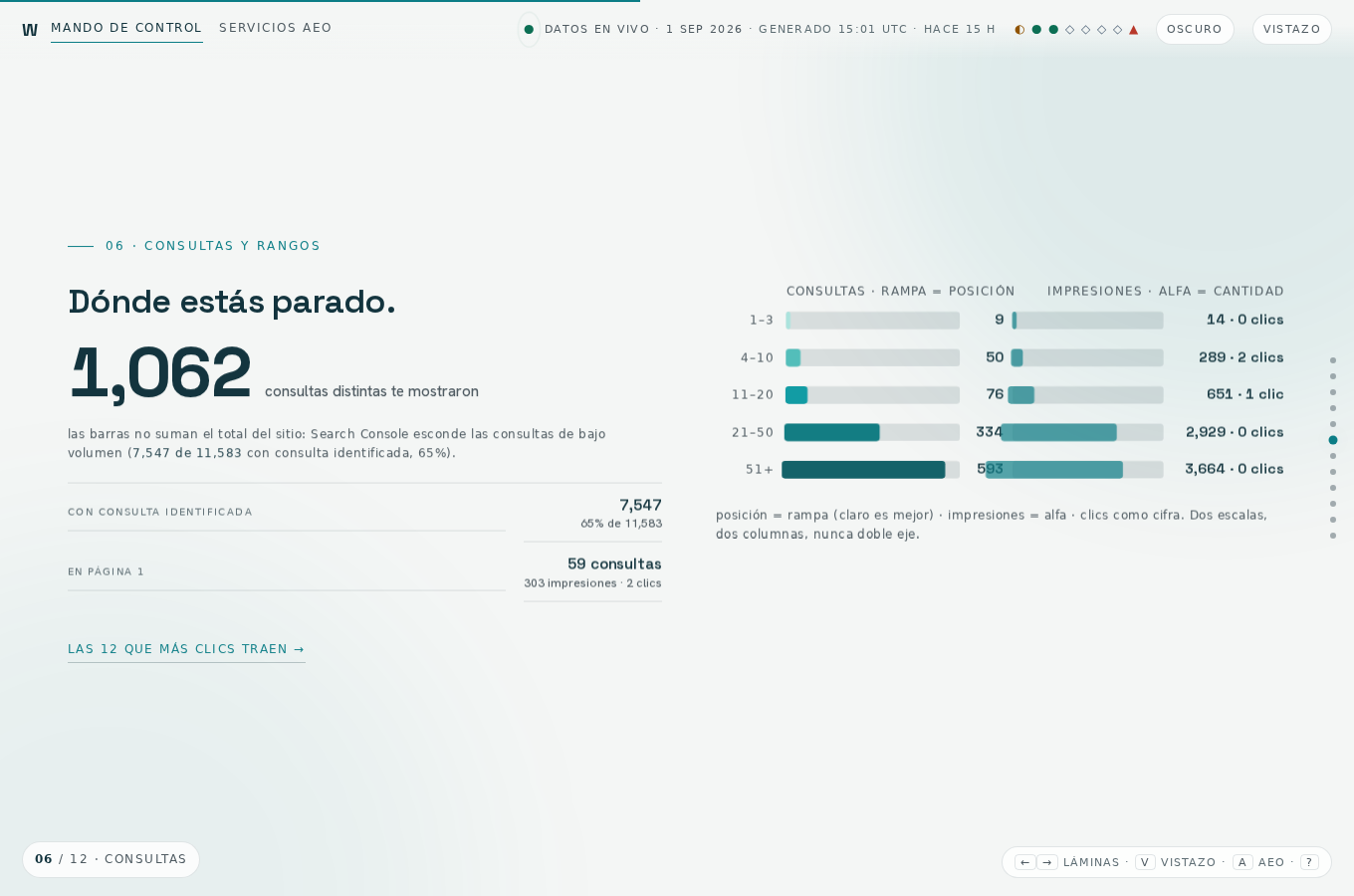Viewport: 1354px width, 896px height.
Task: Click the impresiones bar labeled 3,664 · 0 clics
Action: click(1054, 470)
